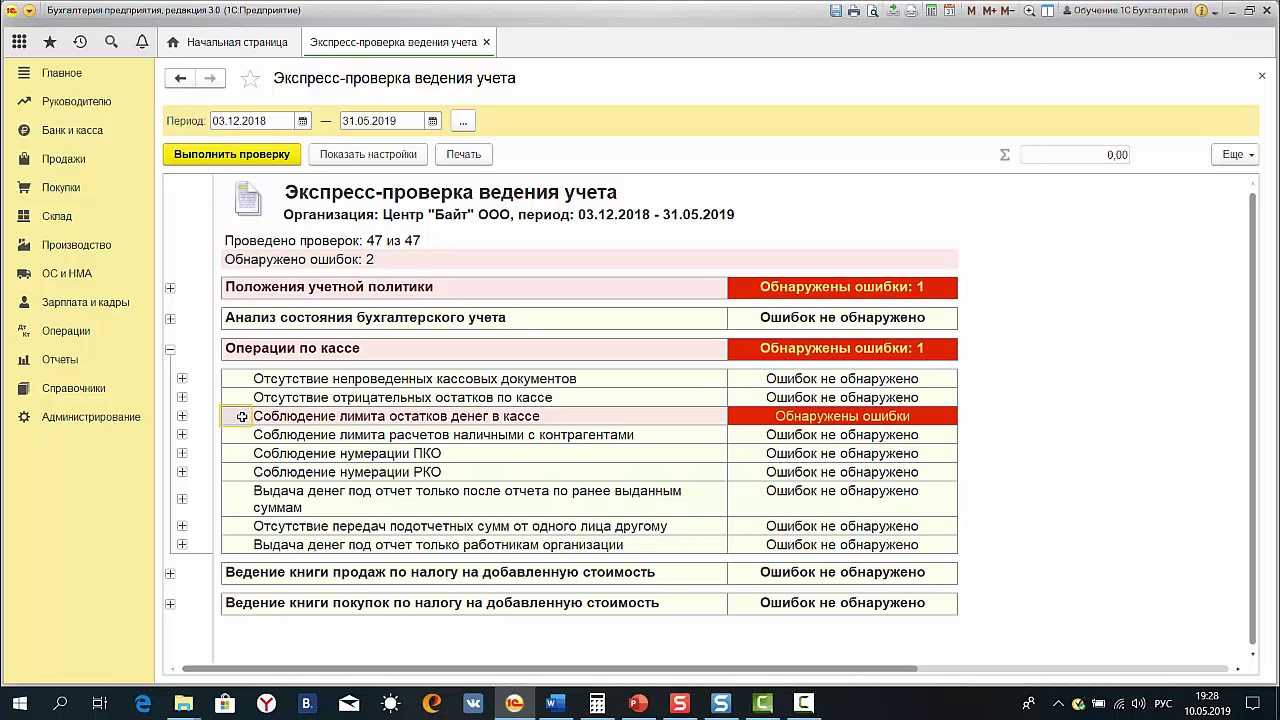Click Выполнить проверку button
This screenshot has height=720, width=1280.
tap(232, 155)
